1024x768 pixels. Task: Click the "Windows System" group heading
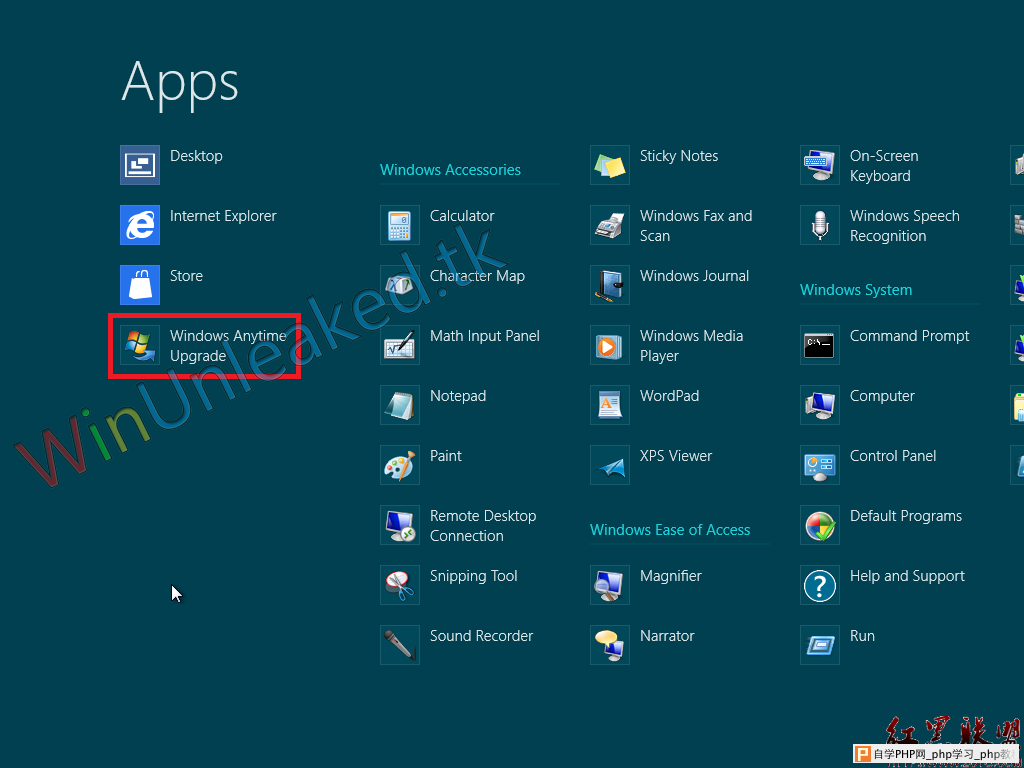click(856, 291)
